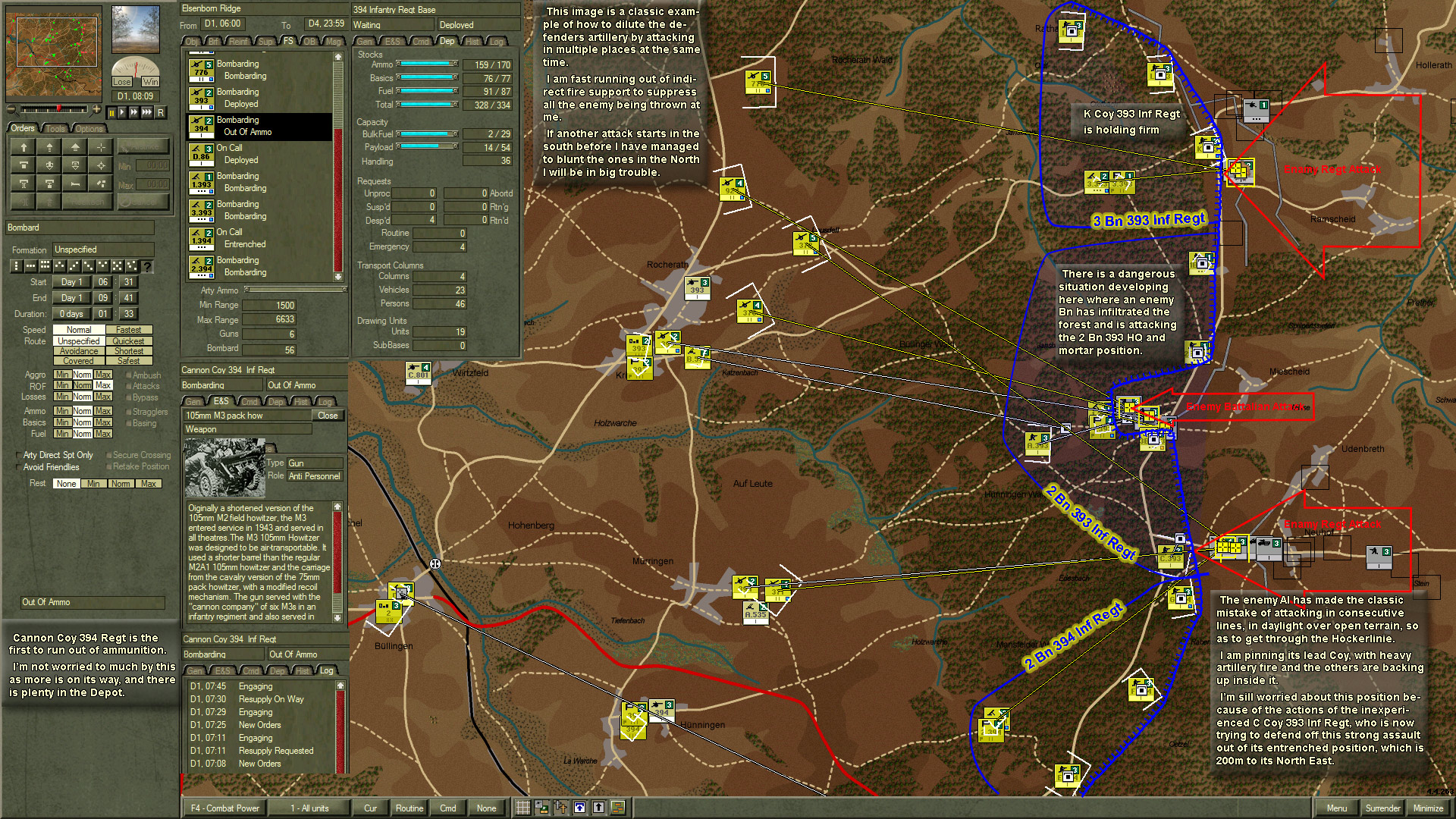Choose the block formation icon
The width and height of the screenshot is (1456, 819).
45,266
